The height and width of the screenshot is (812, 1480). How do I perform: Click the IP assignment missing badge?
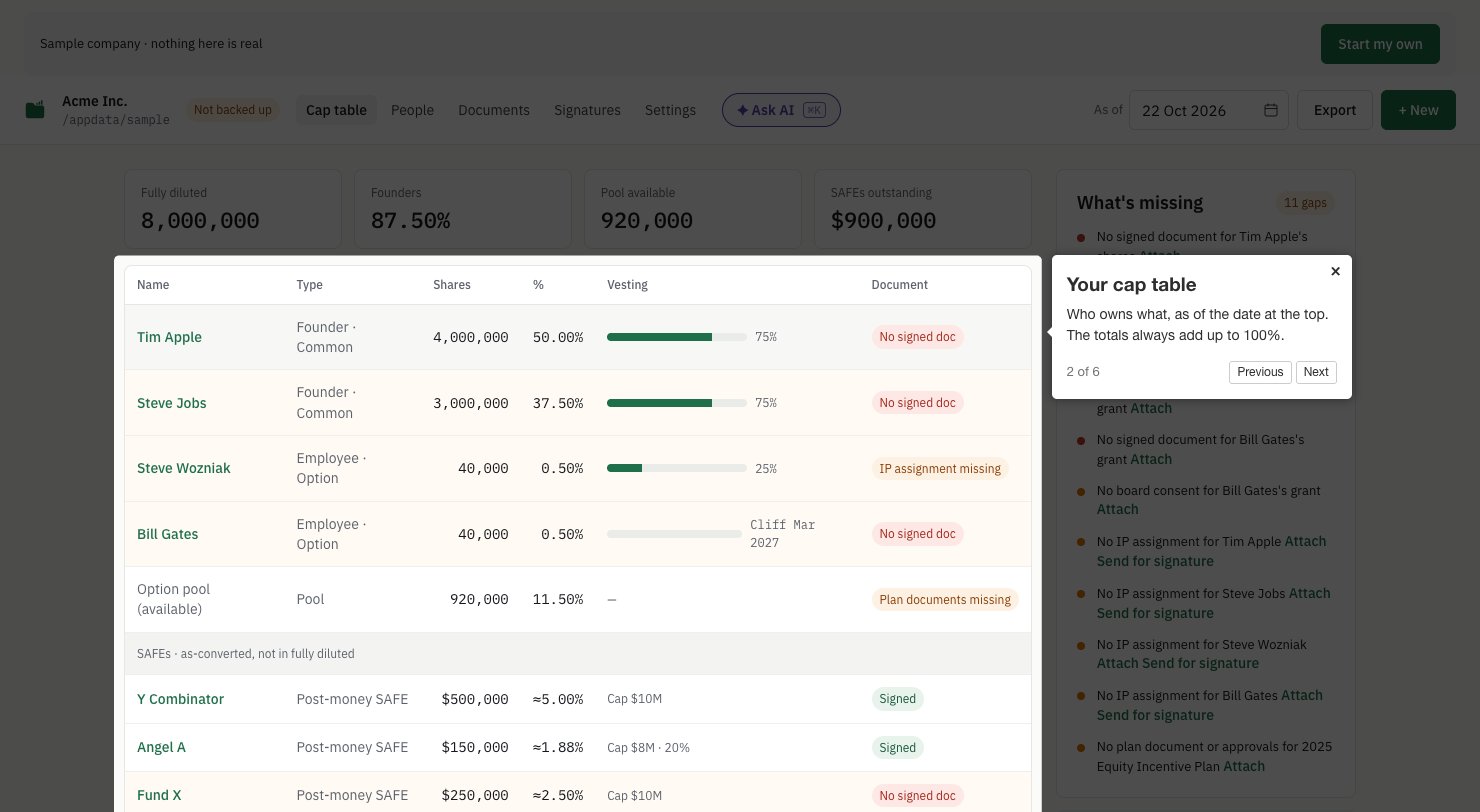tap(940, 468)
